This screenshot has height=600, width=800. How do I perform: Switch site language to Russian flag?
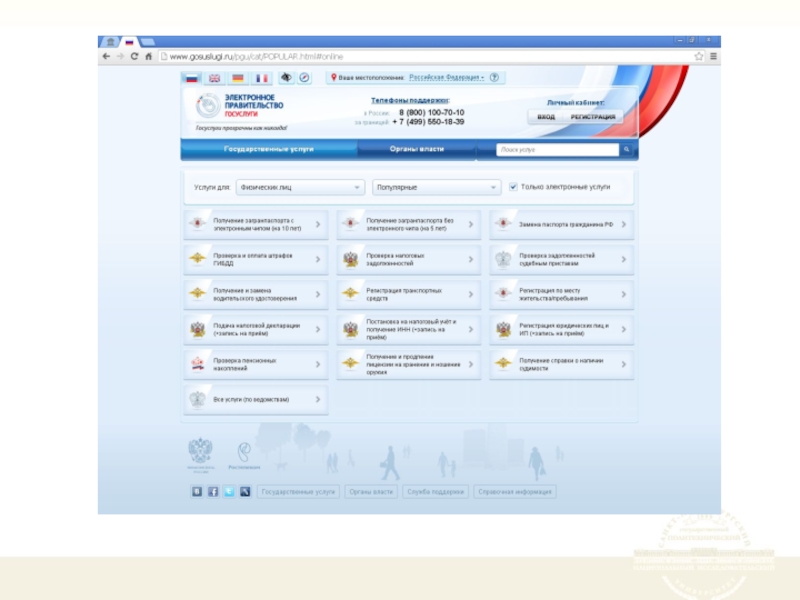(191, 78)
